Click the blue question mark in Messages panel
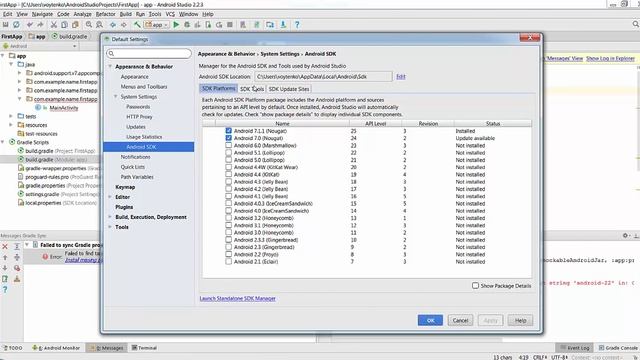Image resolution: width=640 pixels, height=360 pixels. pyautogui.click(x=5, y=289)
